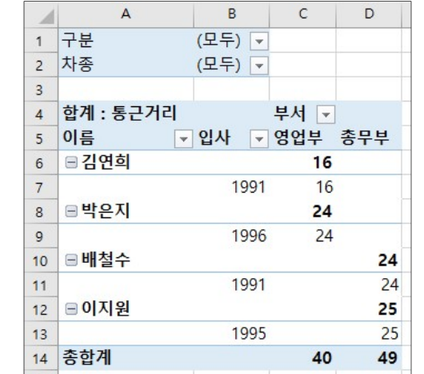
Task: Click the (모두) value in row 2
Action: point(218,65)
